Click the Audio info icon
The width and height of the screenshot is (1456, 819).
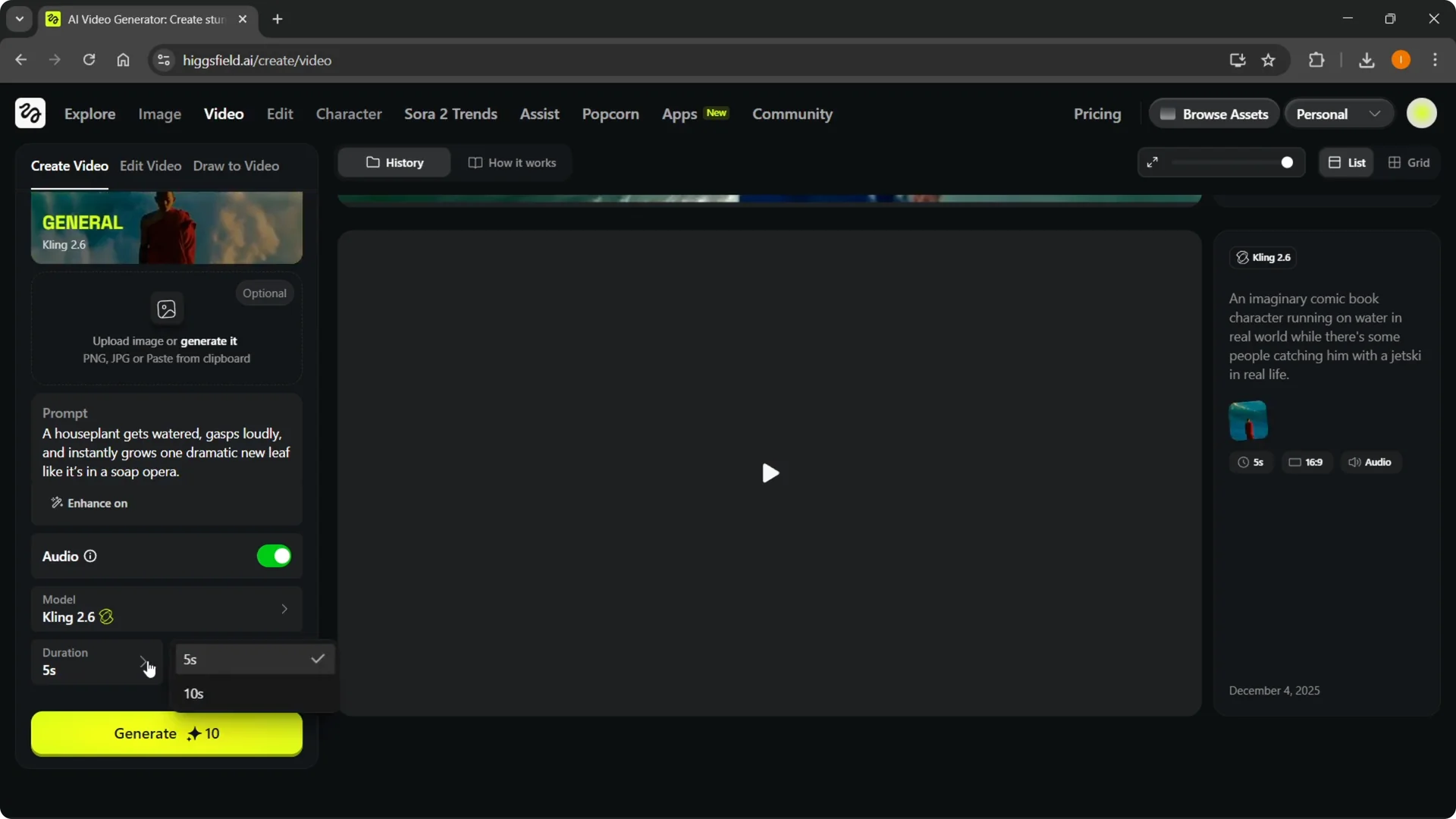coord(90,556)
